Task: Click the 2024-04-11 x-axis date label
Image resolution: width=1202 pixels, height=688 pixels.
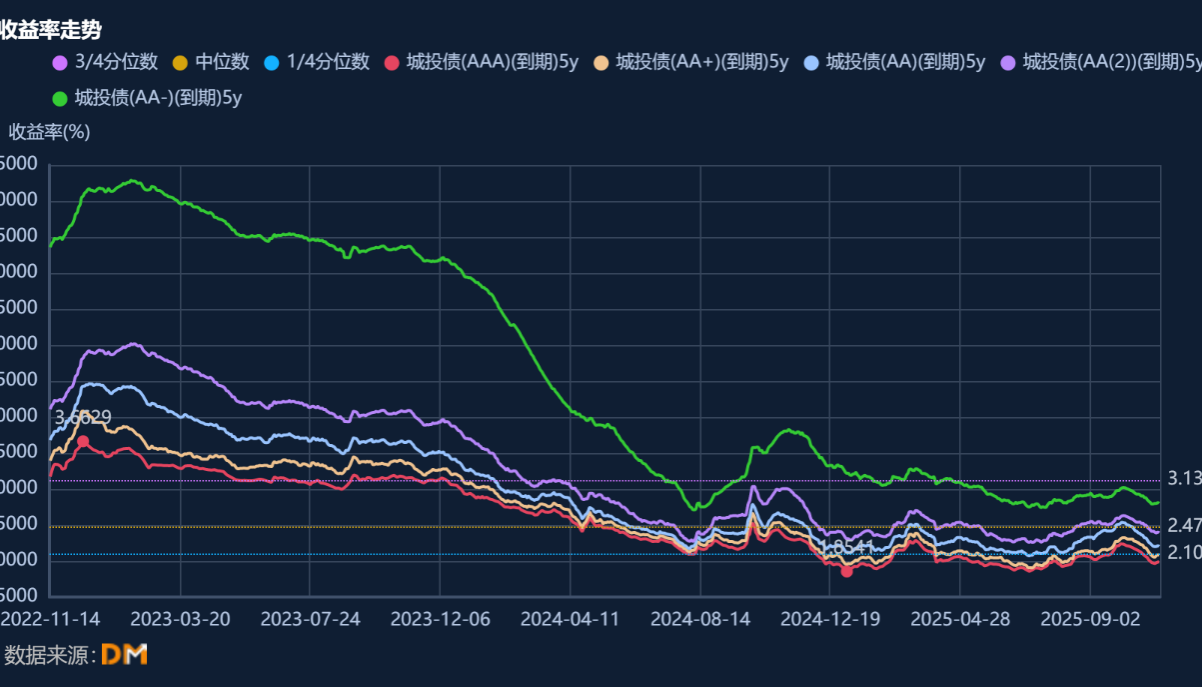Action: pos(570,618)
